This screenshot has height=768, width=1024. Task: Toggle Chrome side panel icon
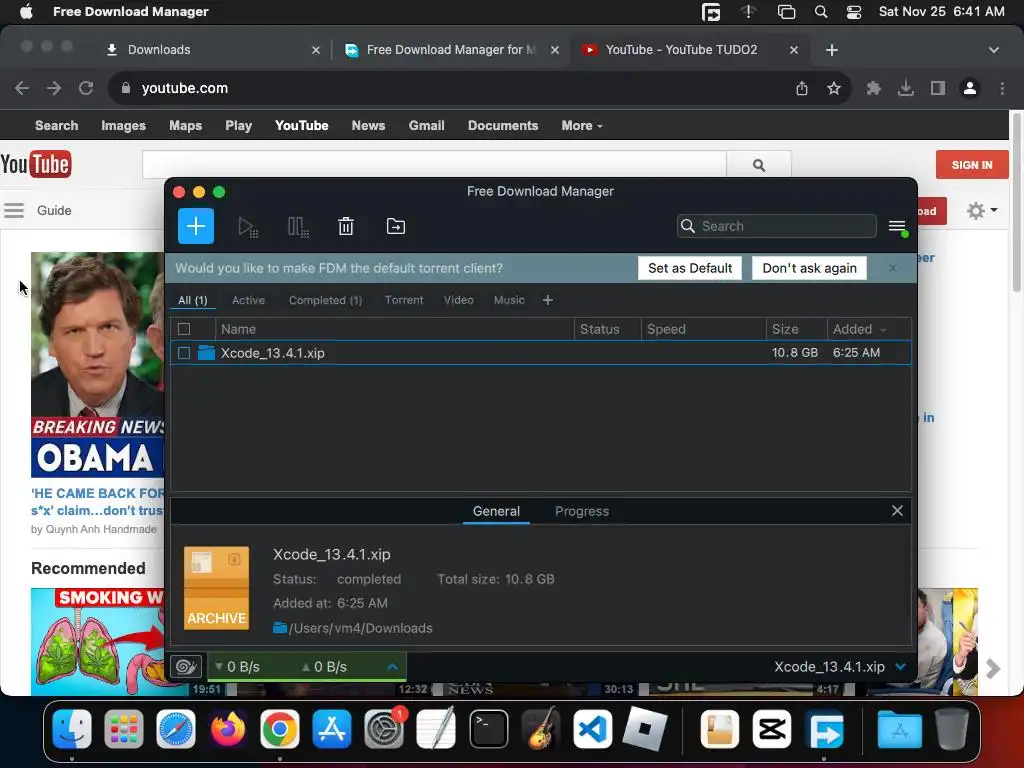click(938, 88)
